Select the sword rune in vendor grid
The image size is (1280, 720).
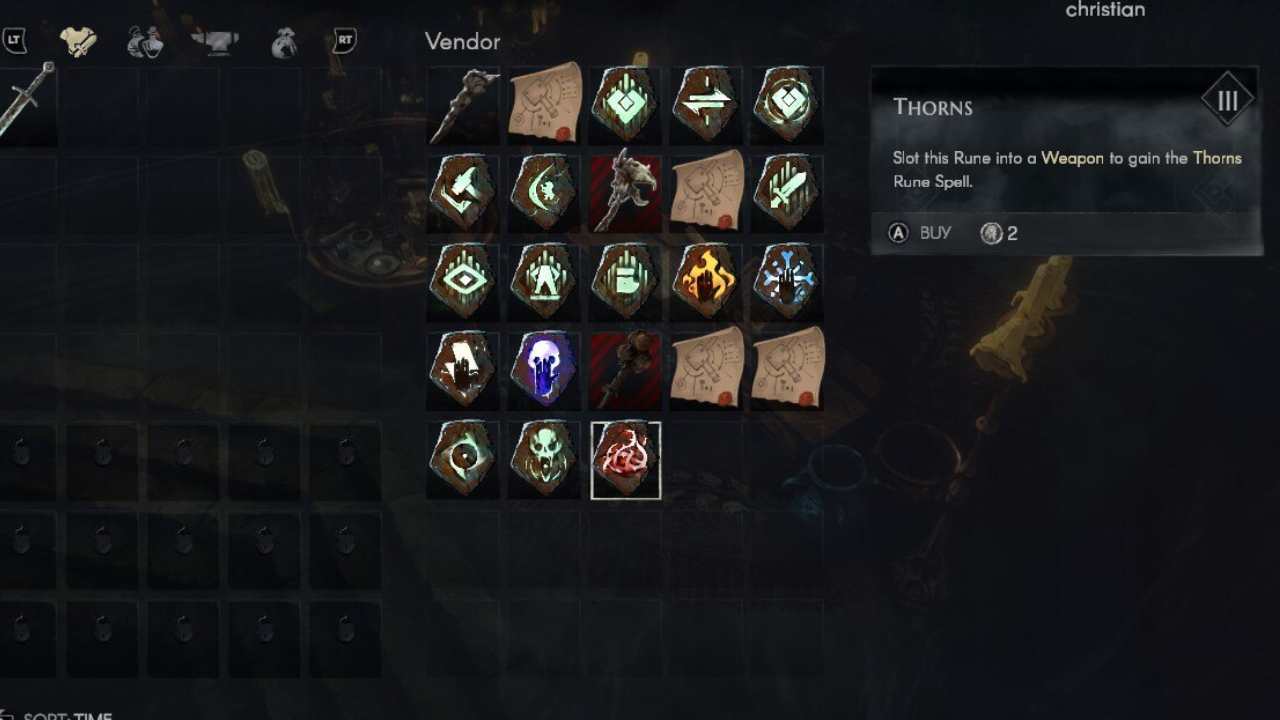point(787,192)
